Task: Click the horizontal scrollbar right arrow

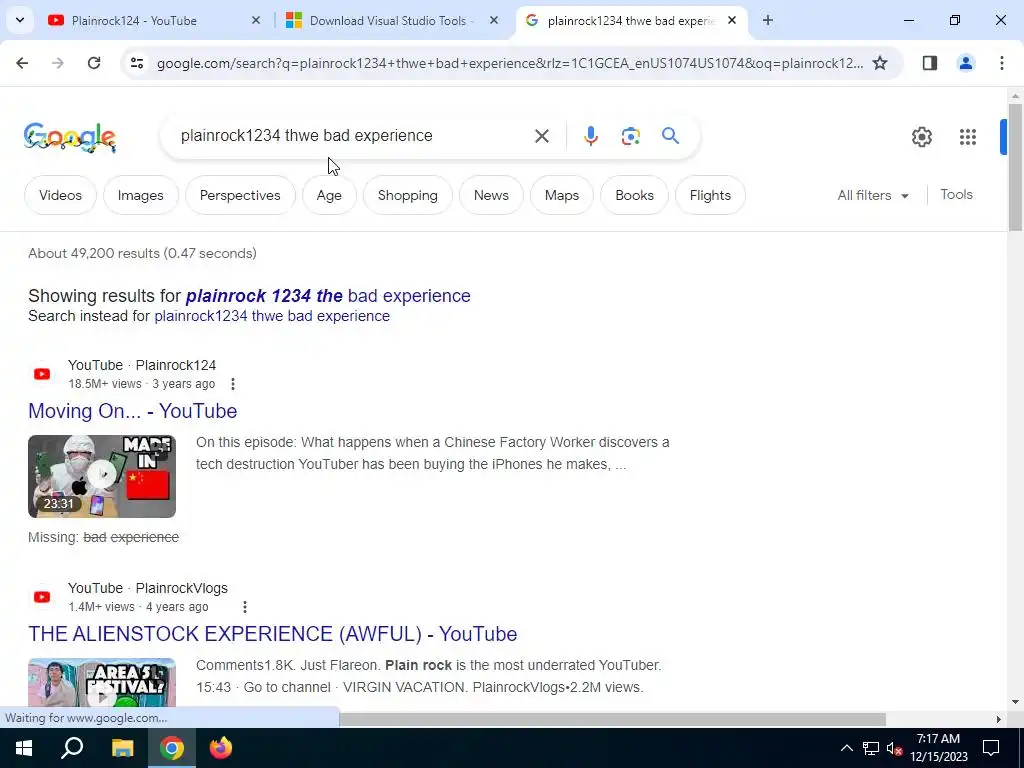Action: [998, 719]
